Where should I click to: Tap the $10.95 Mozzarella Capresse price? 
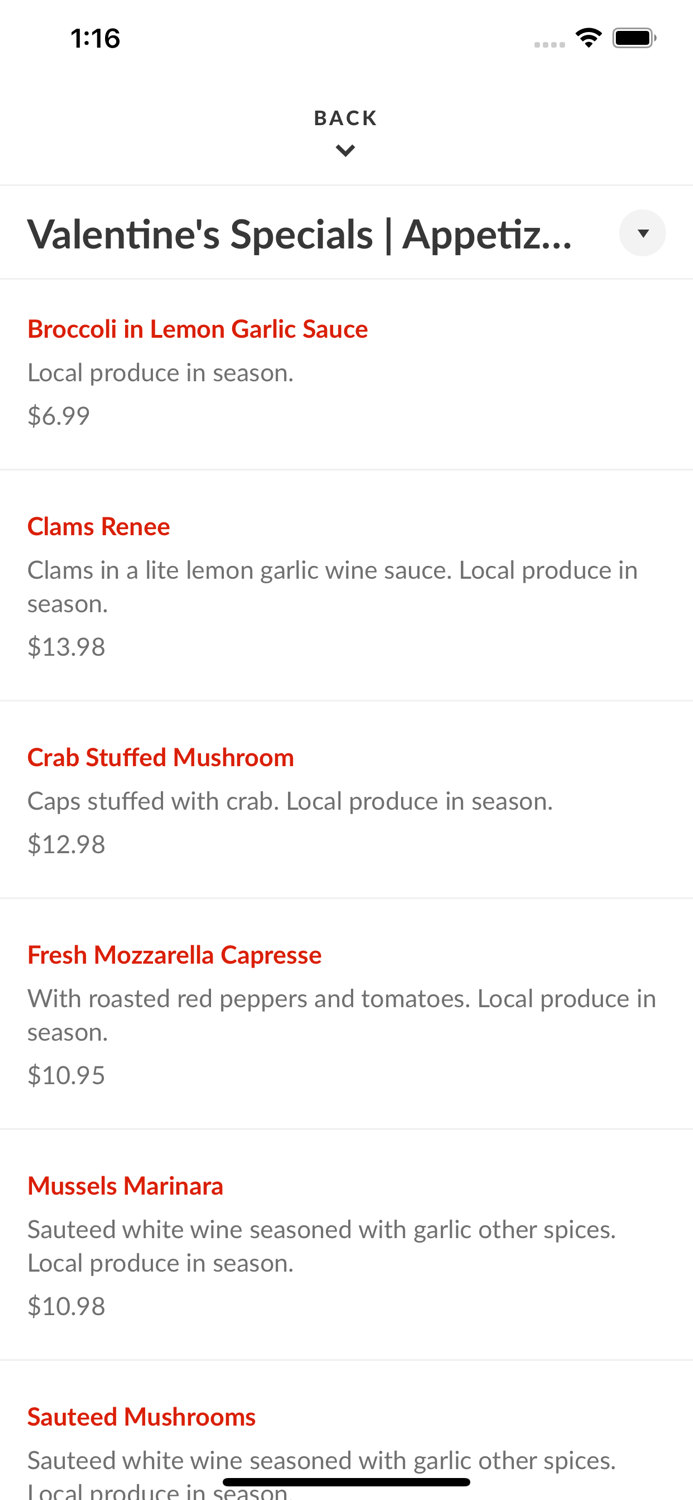pos(66,1076)
